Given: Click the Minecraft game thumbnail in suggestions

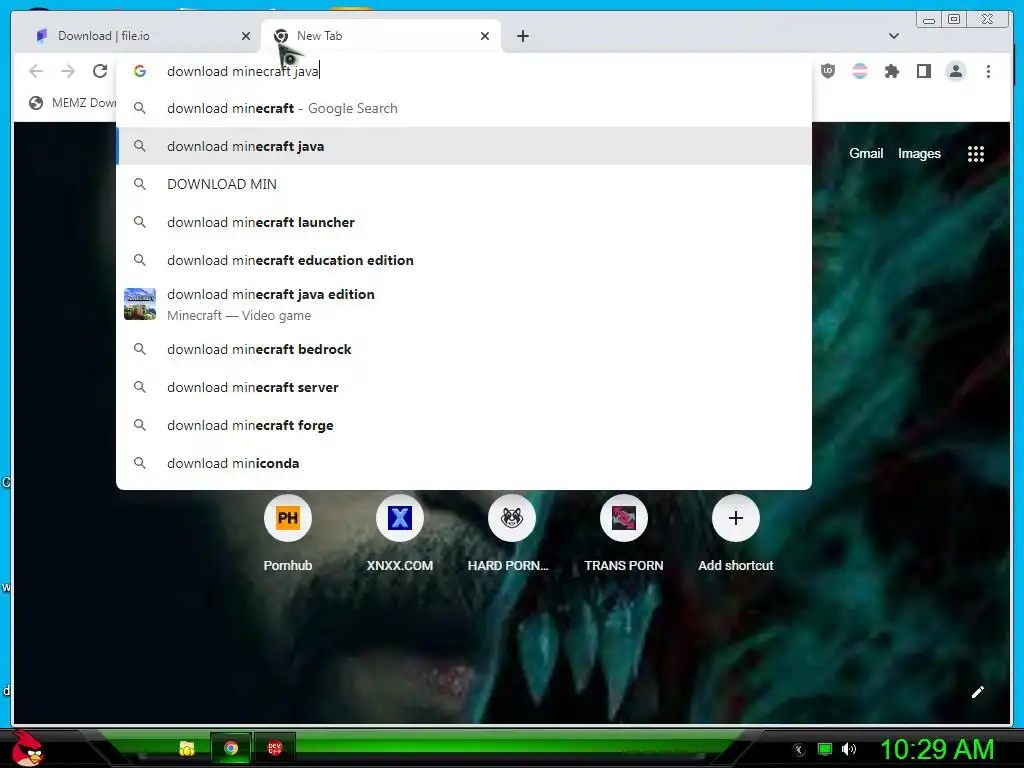Looking at the screenshot, I should click(140, 304).
